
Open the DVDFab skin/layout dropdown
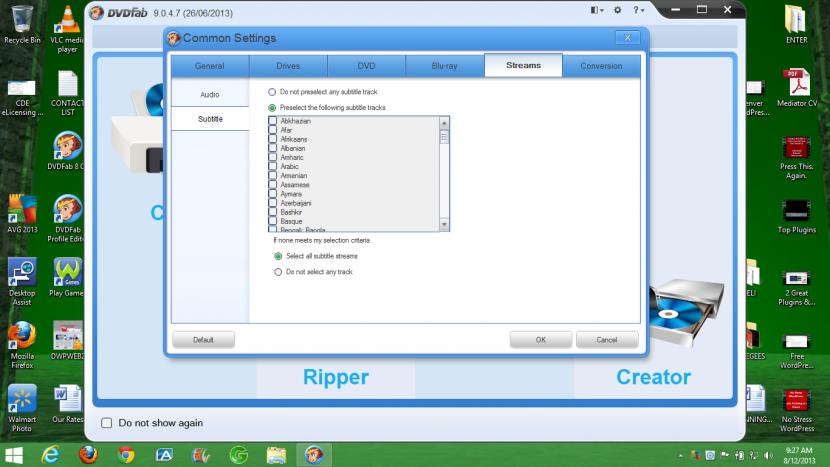tap(597, 10)
